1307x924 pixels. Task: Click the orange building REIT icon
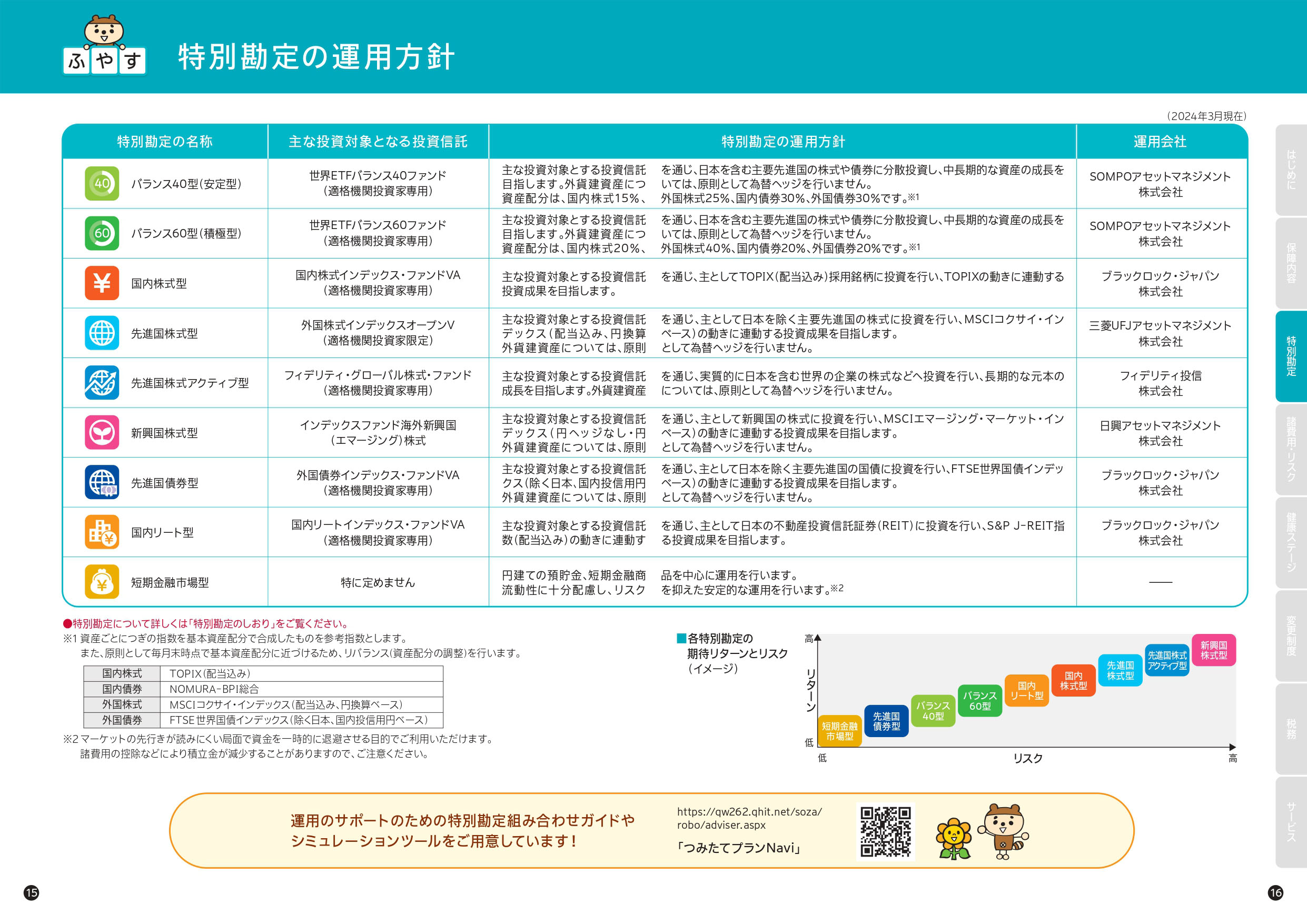tap(102, 532)
